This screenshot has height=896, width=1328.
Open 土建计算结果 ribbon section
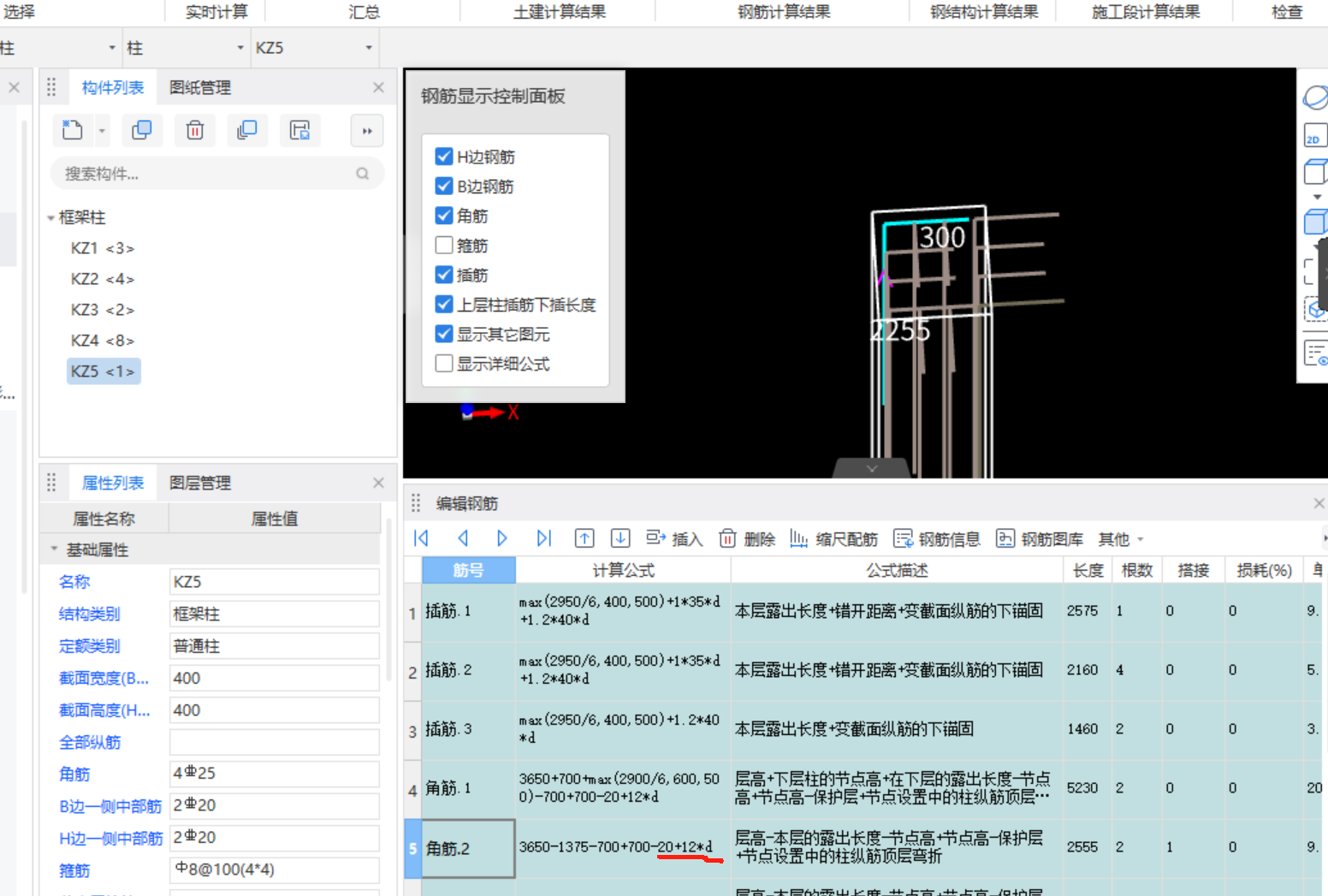[560, 12]
